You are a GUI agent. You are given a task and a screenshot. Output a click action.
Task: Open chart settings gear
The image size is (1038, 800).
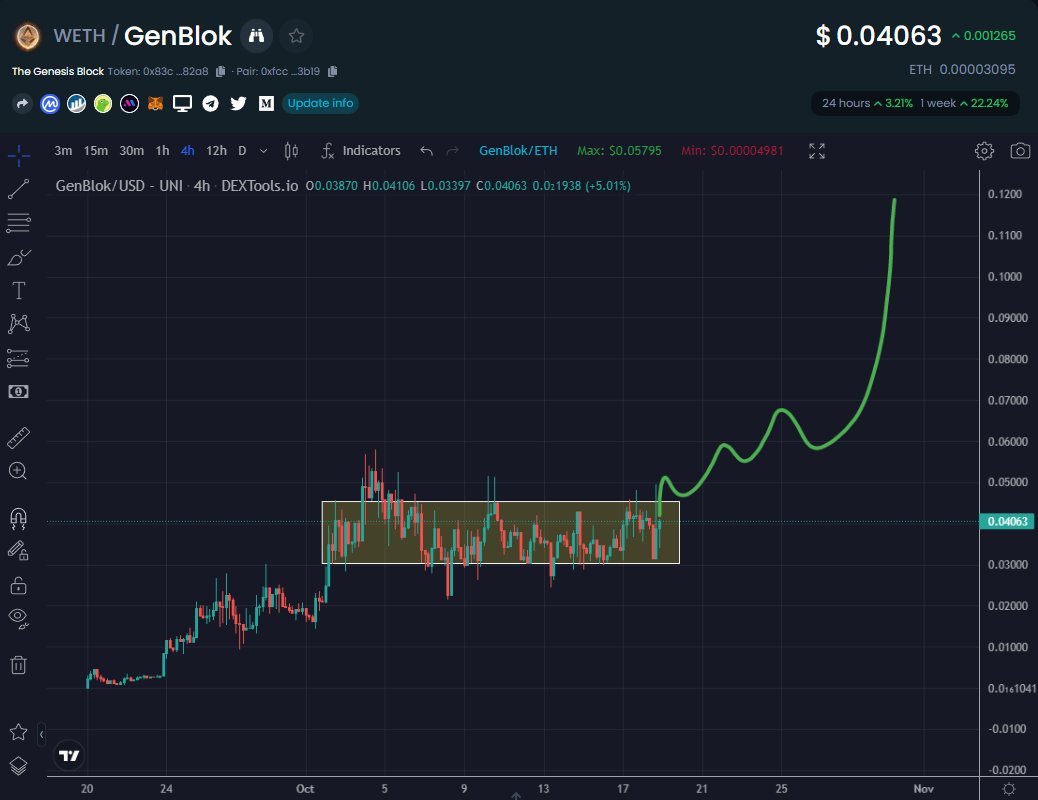[984, 151]
